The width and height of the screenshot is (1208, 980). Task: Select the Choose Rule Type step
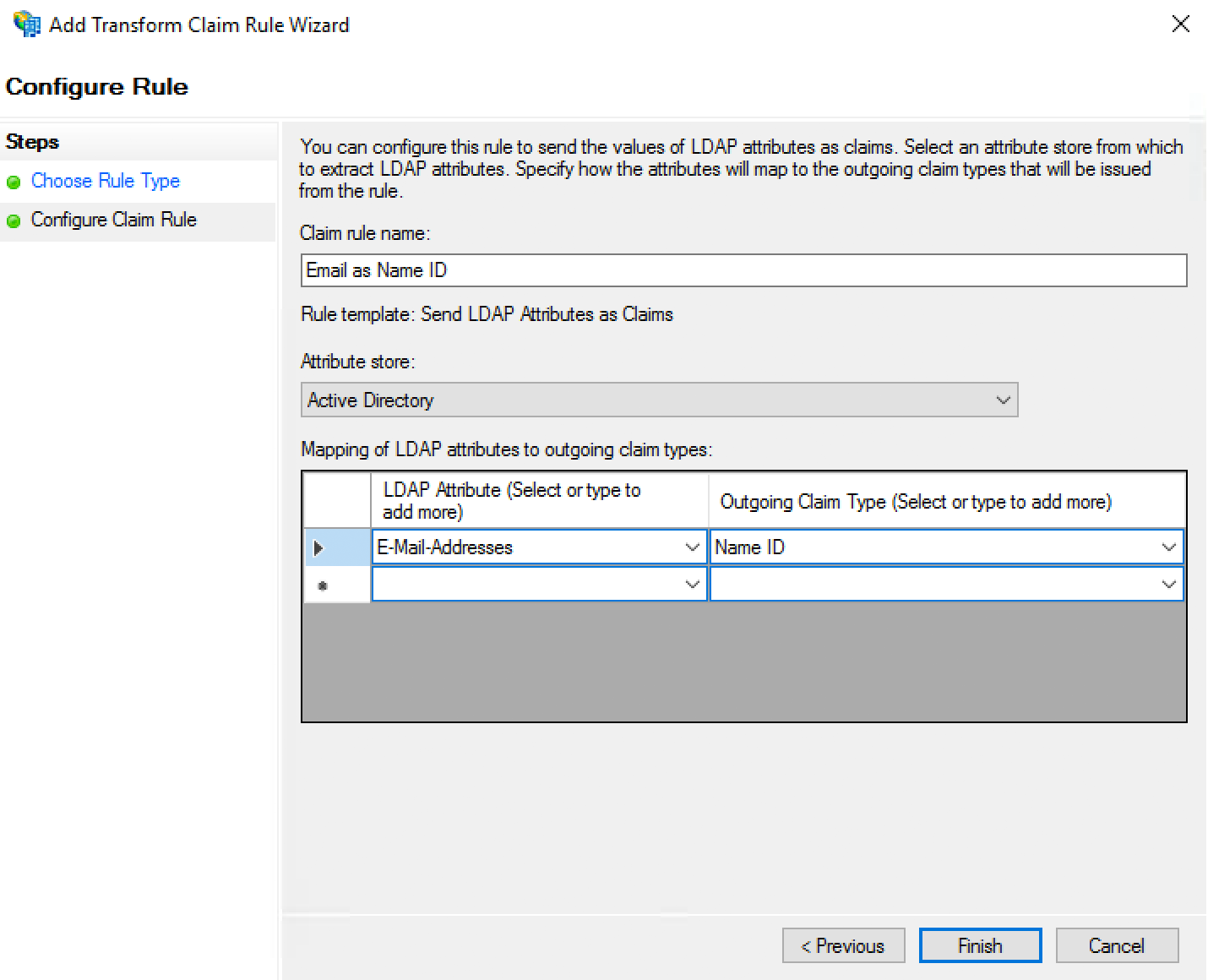[x=105, y=181]
